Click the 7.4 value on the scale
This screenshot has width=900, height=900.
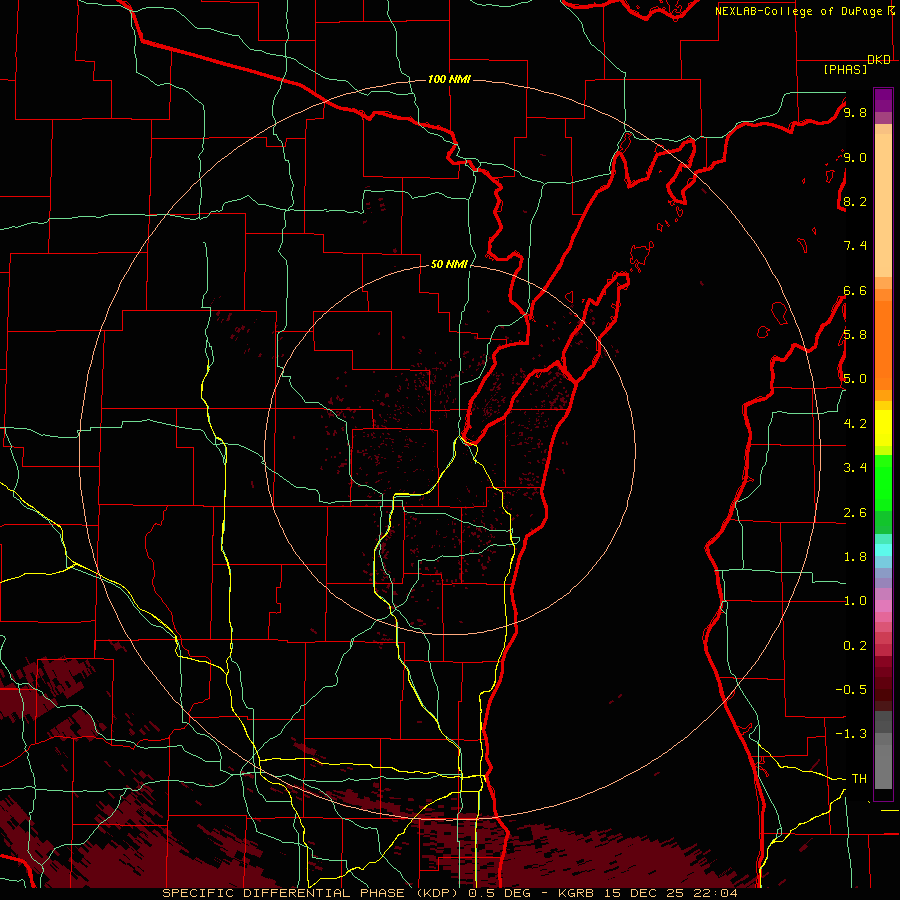[x=855, y=246]
